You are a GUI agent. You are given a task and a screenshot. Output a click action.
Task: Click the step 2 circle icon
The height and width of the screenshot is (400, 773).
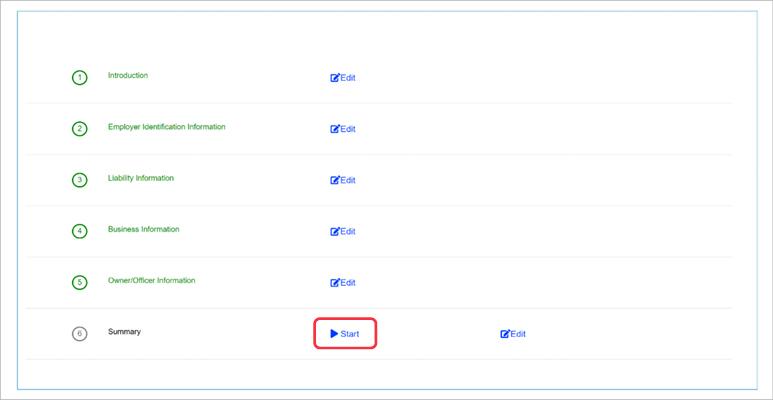tap(80, 129)
